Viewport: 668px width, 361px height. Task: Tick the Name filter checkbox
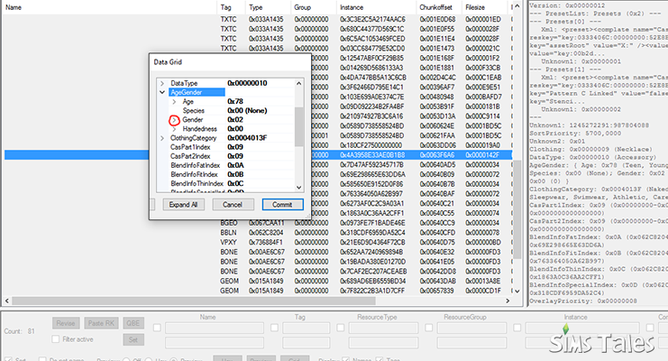[157, 328]
